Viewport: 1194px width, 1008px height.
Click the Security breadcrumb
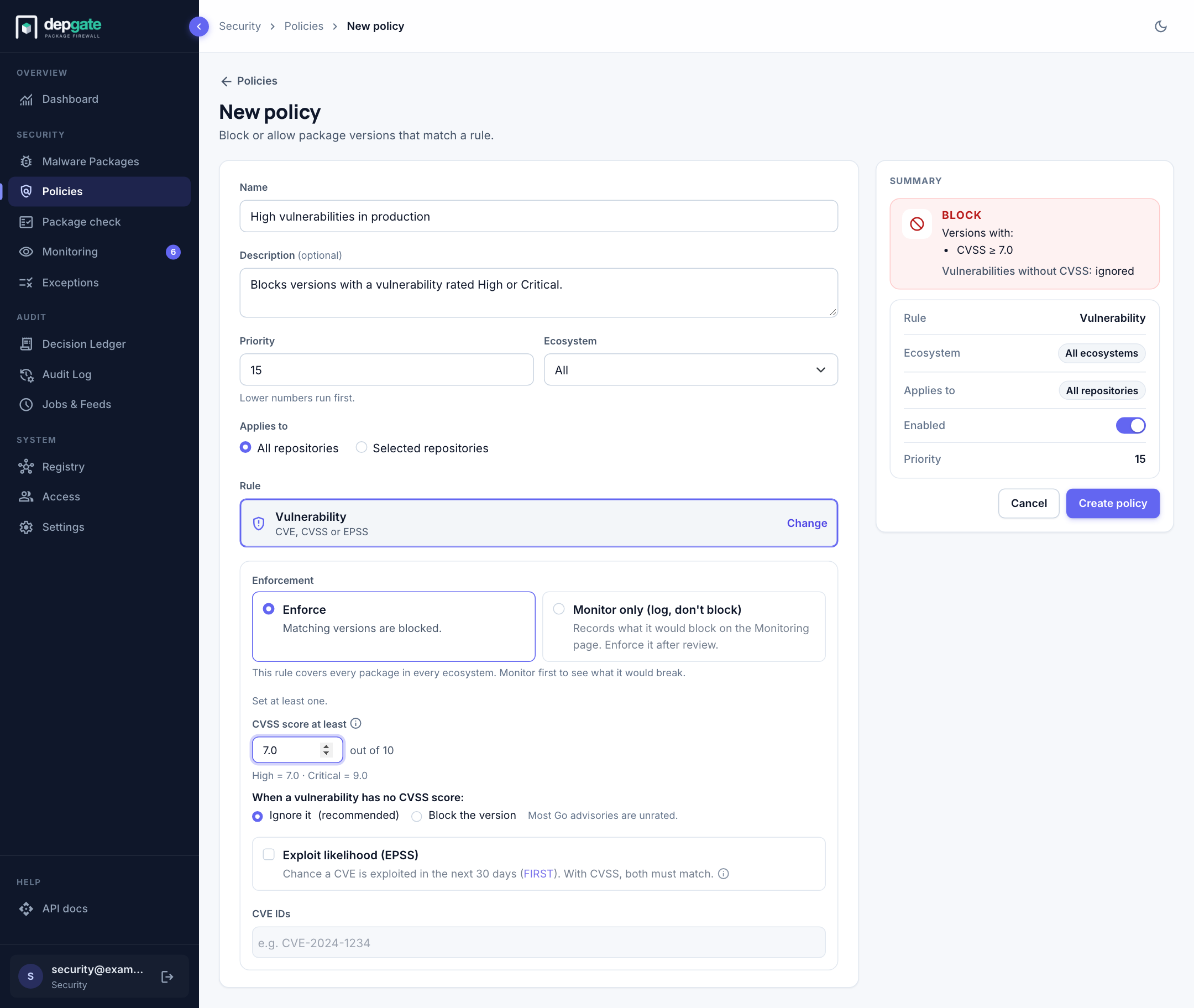240,27
